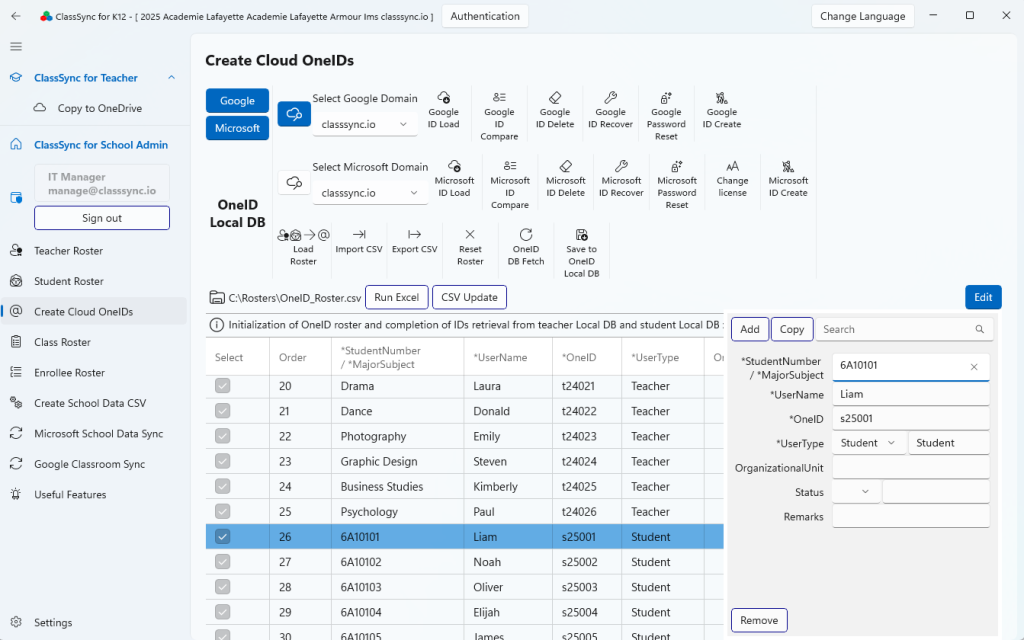Screen dimensions: 1024x640
Task: Open the Select Microsoft Domain dropdown
Action: tap(370, 193)
